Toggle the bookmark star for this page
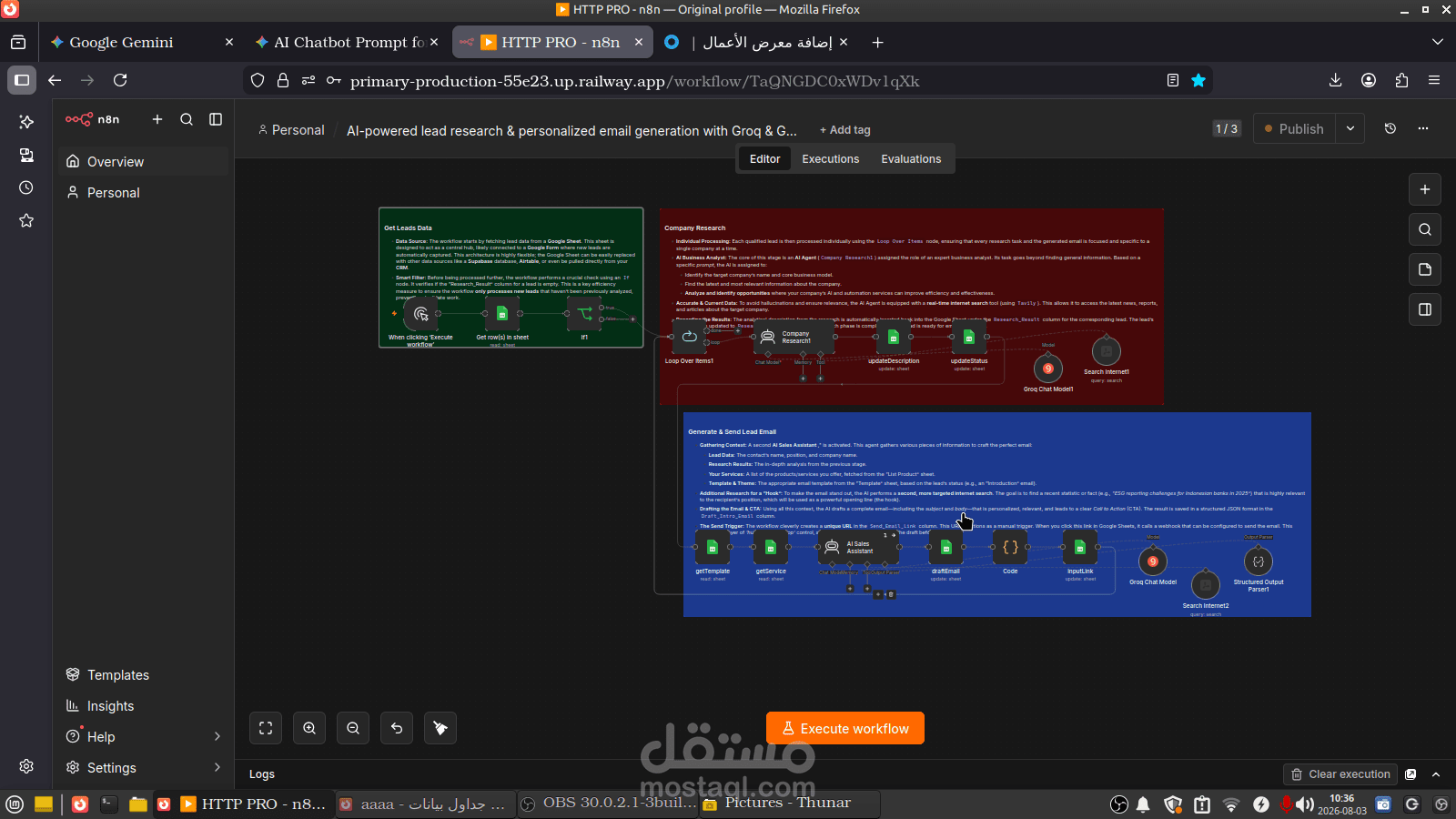 tap(1198, 80)
